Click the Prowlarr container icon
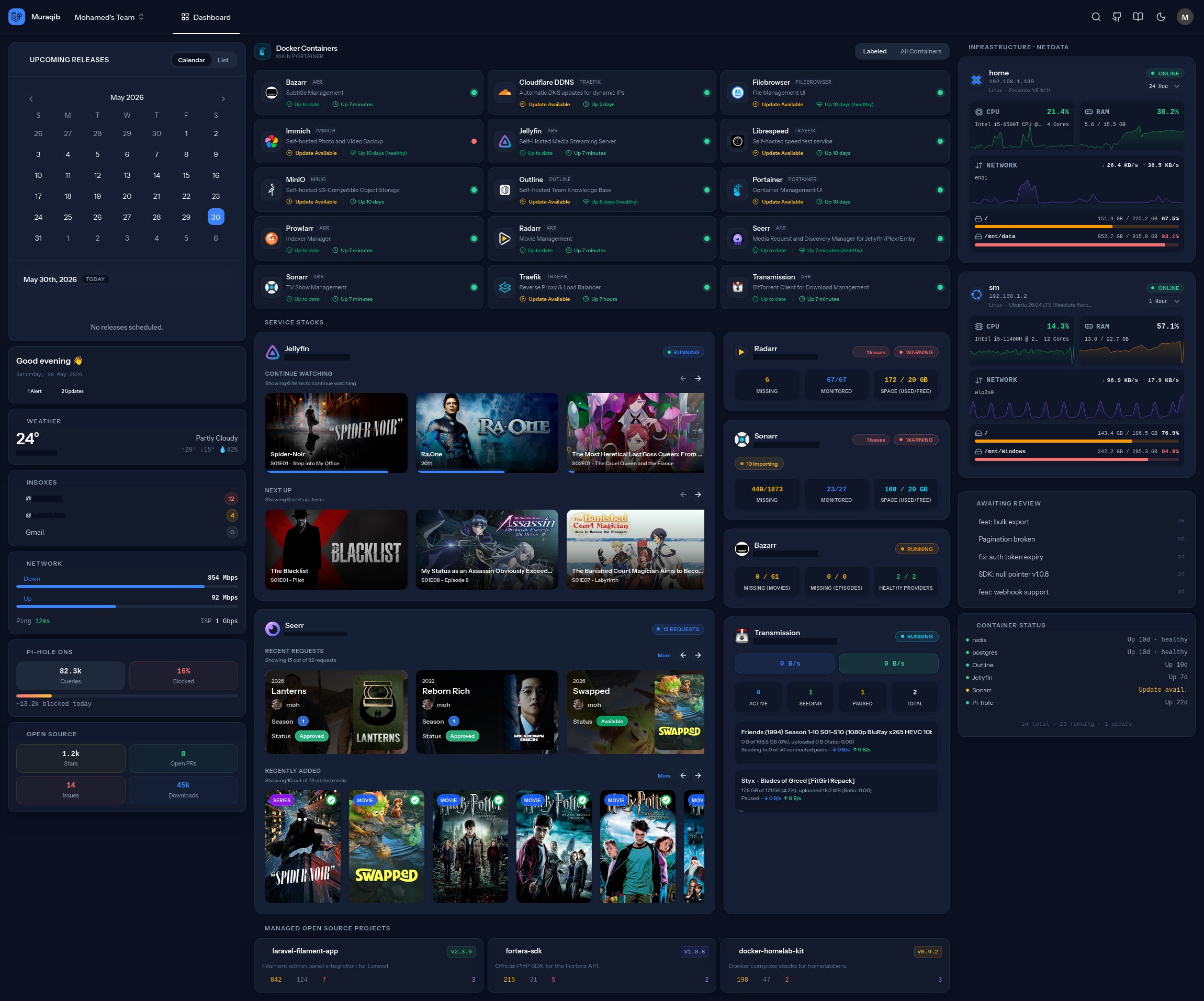 tap(272, 239)
